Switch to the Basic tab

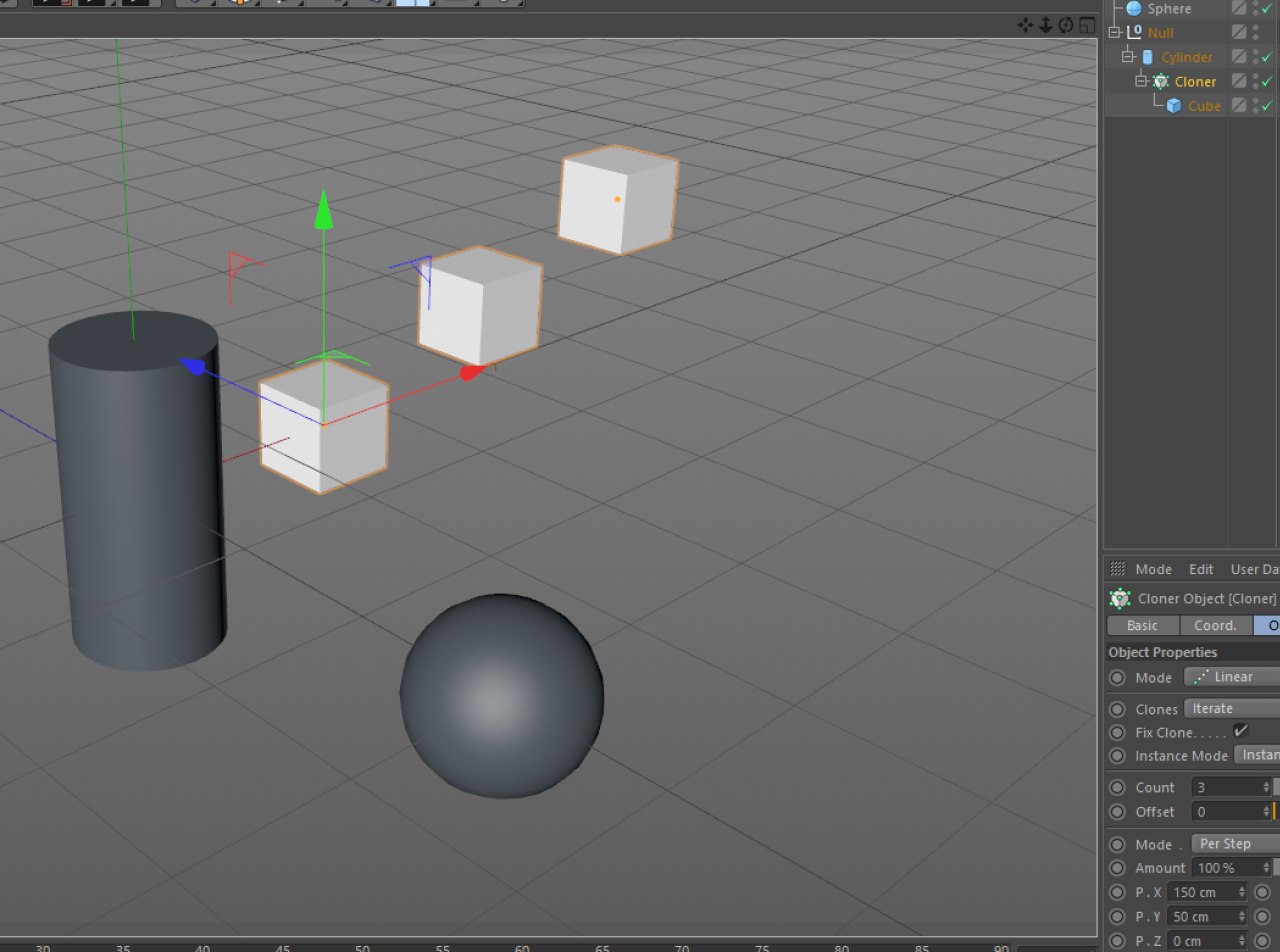coord(1143,625)
